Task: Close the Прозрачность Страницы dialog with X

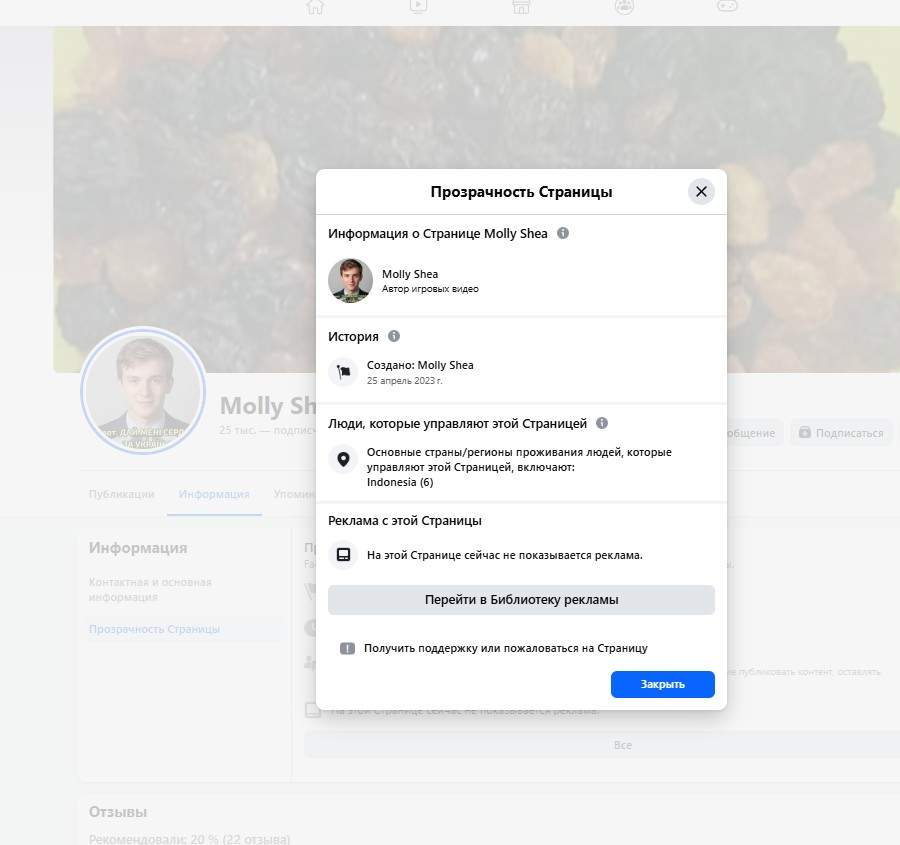Action: coord(701,191)
